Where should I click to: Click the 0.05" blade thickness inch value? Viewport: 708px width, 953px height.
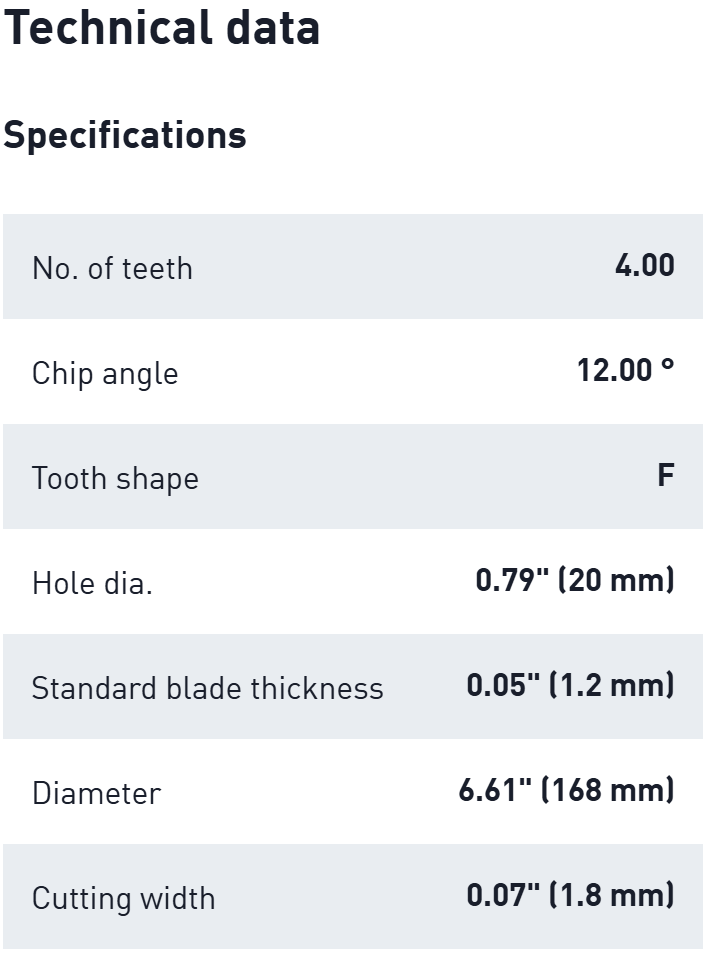click(x=502, y=686)
